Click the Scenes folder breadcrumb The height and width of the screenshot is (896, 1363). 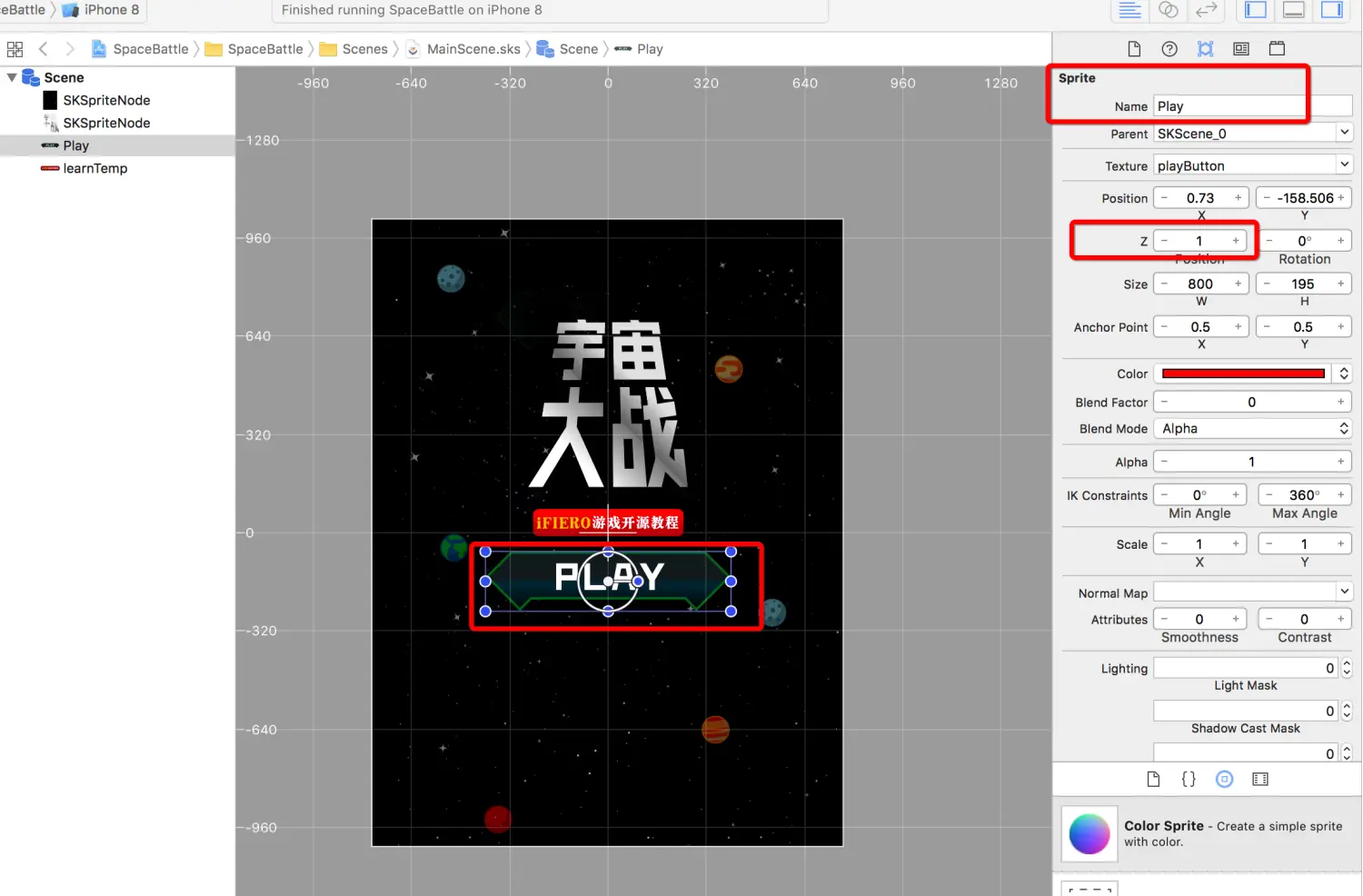click(x=354, y=49)
